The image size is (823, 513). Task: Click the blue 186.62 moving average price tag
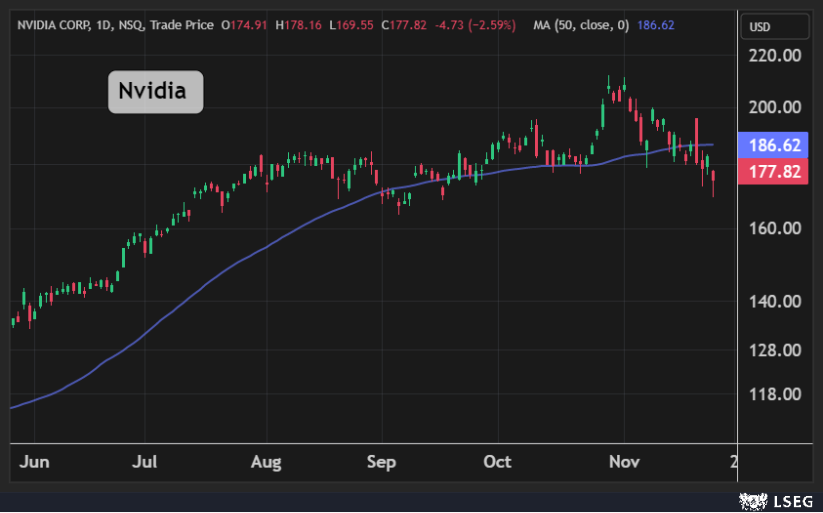click(x=775, y=145)
